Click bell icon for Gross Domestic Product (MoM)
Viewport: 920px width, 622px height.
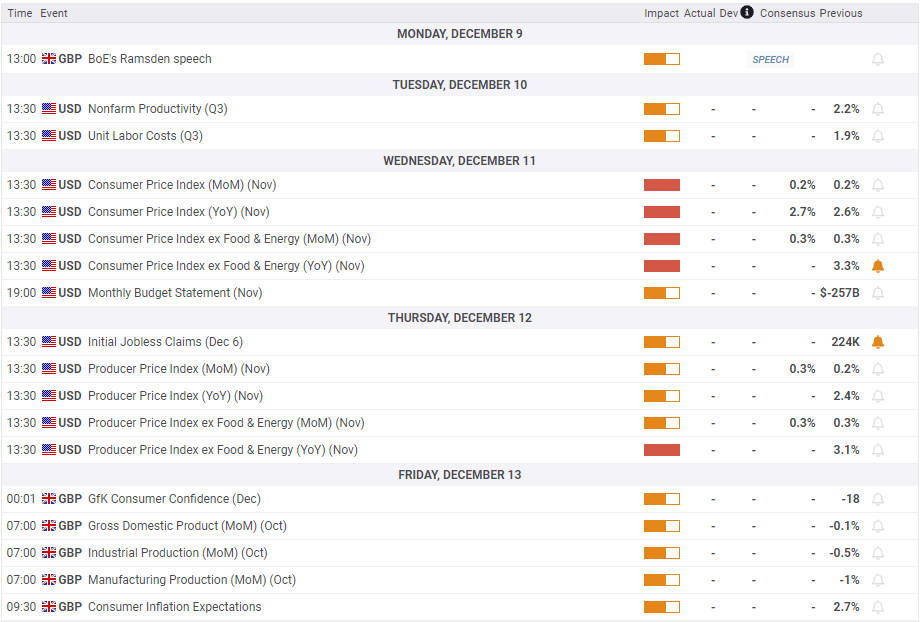click(878, 526)
